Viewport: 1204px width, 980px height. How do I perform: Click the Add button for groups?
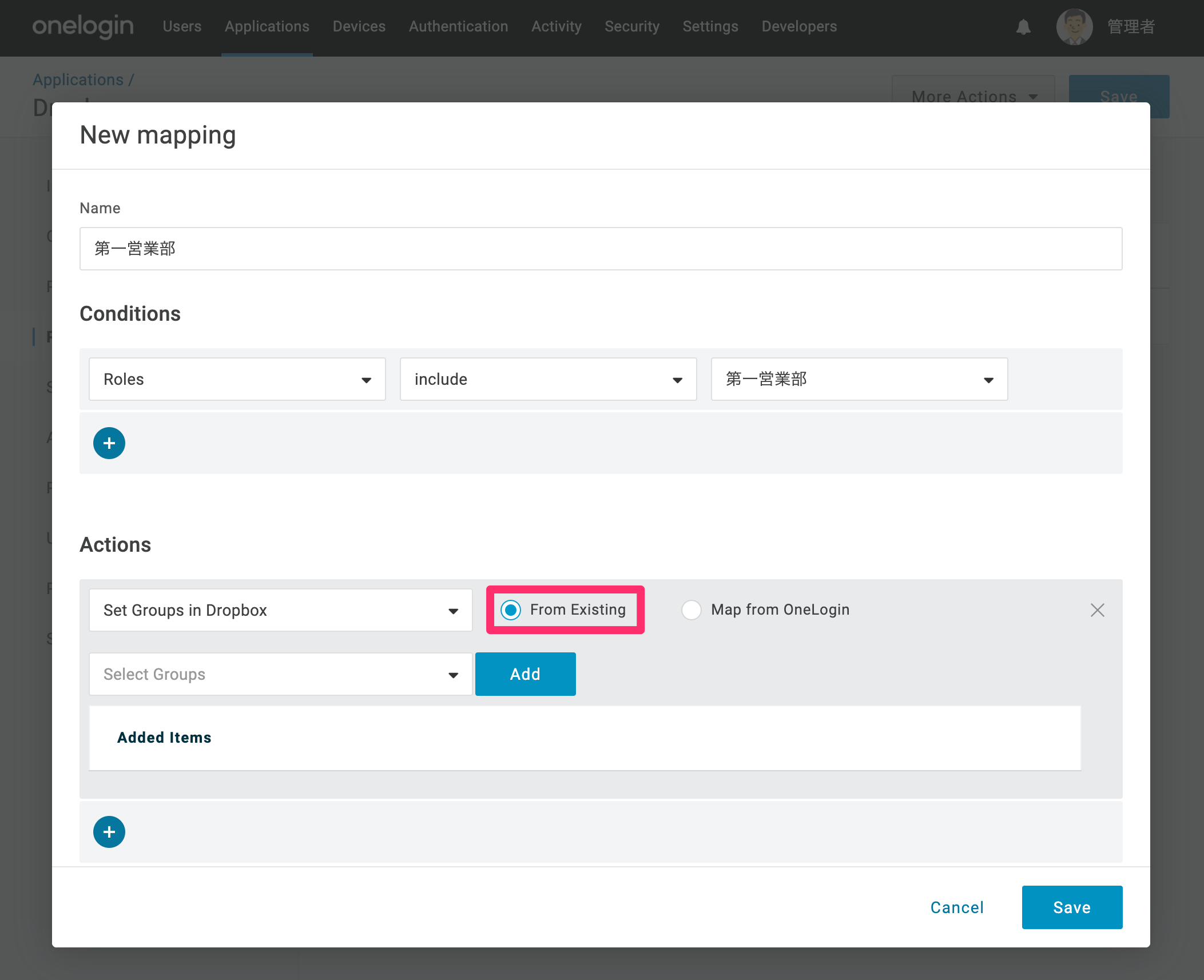pyautogui.click(x=526, y=674)
